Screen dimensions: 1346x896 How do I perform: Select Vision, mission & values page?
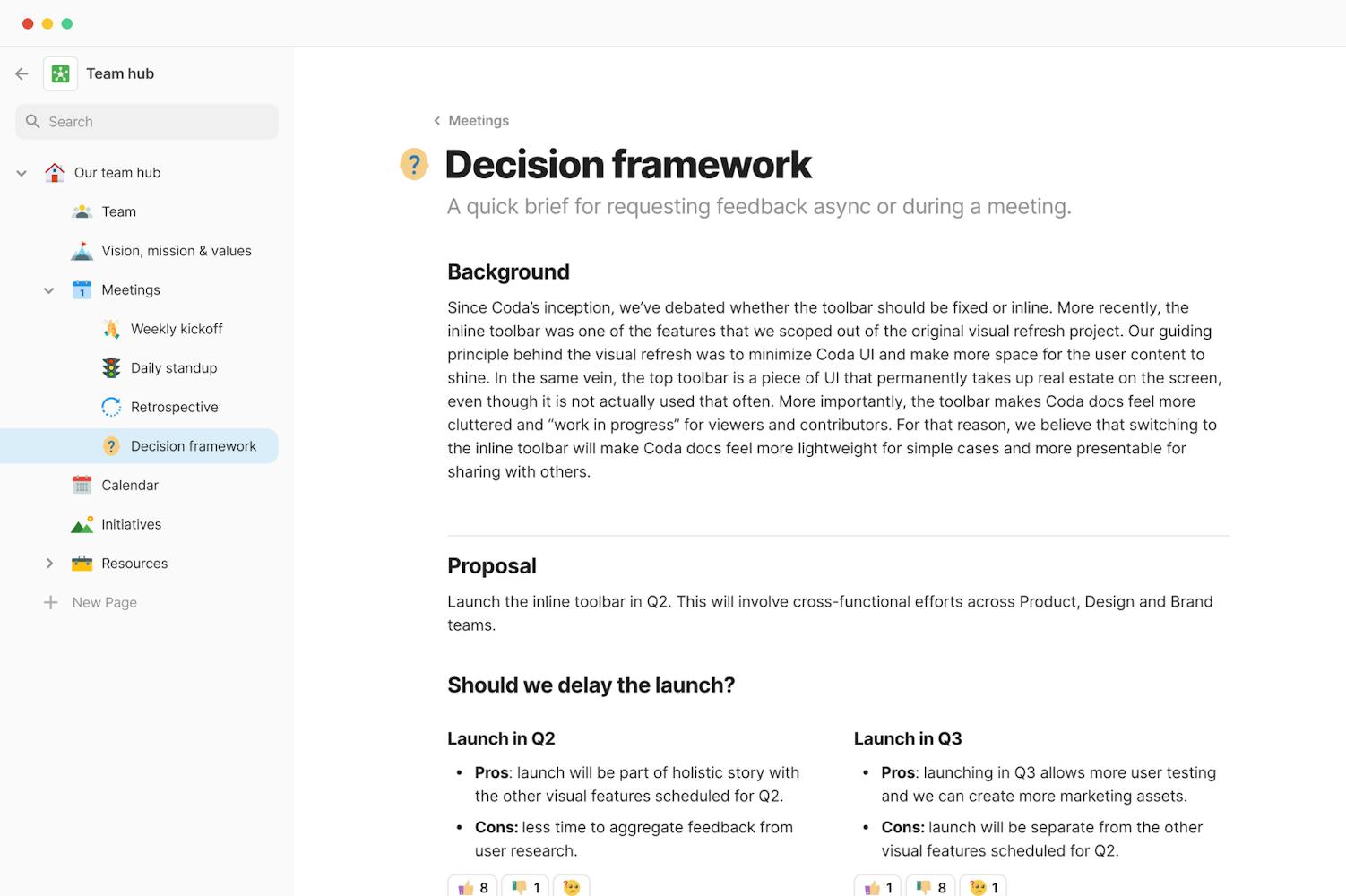click(x=176, y=251)
